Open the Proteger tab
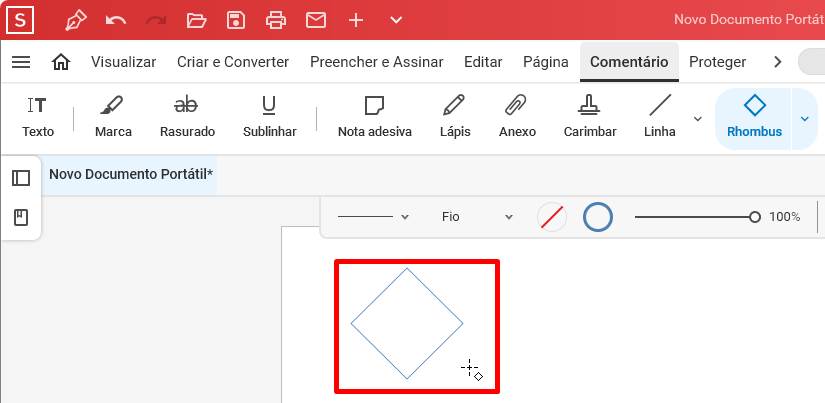The width and height of the screenshot is (825, 403). (x=718, y=62)
